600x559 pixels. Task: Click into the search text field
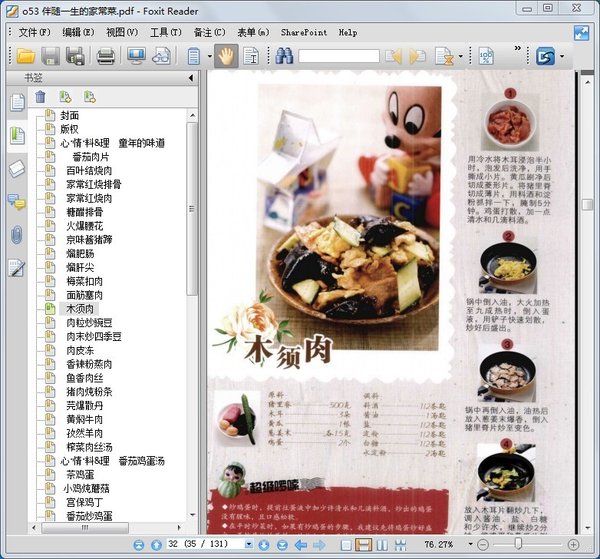tap(339, 56)
